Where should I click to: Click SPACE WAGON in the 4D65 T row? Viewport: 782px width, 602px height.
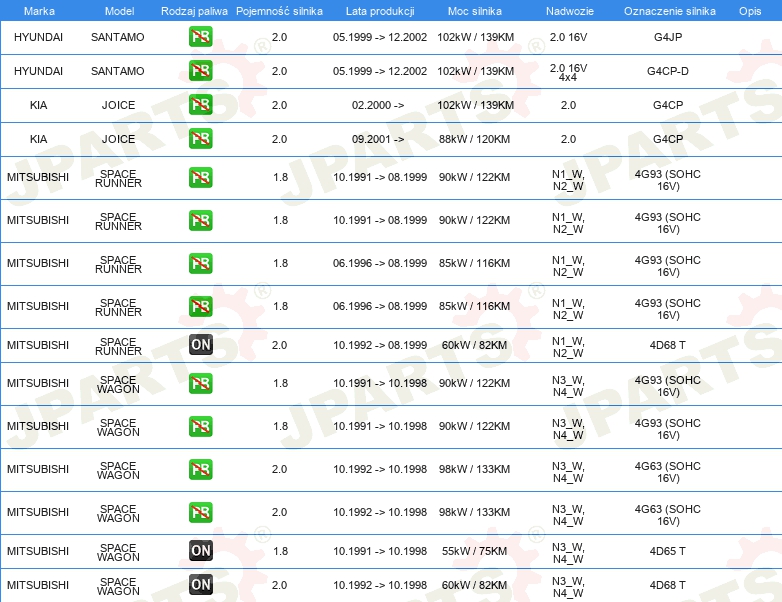click(118, 552)
